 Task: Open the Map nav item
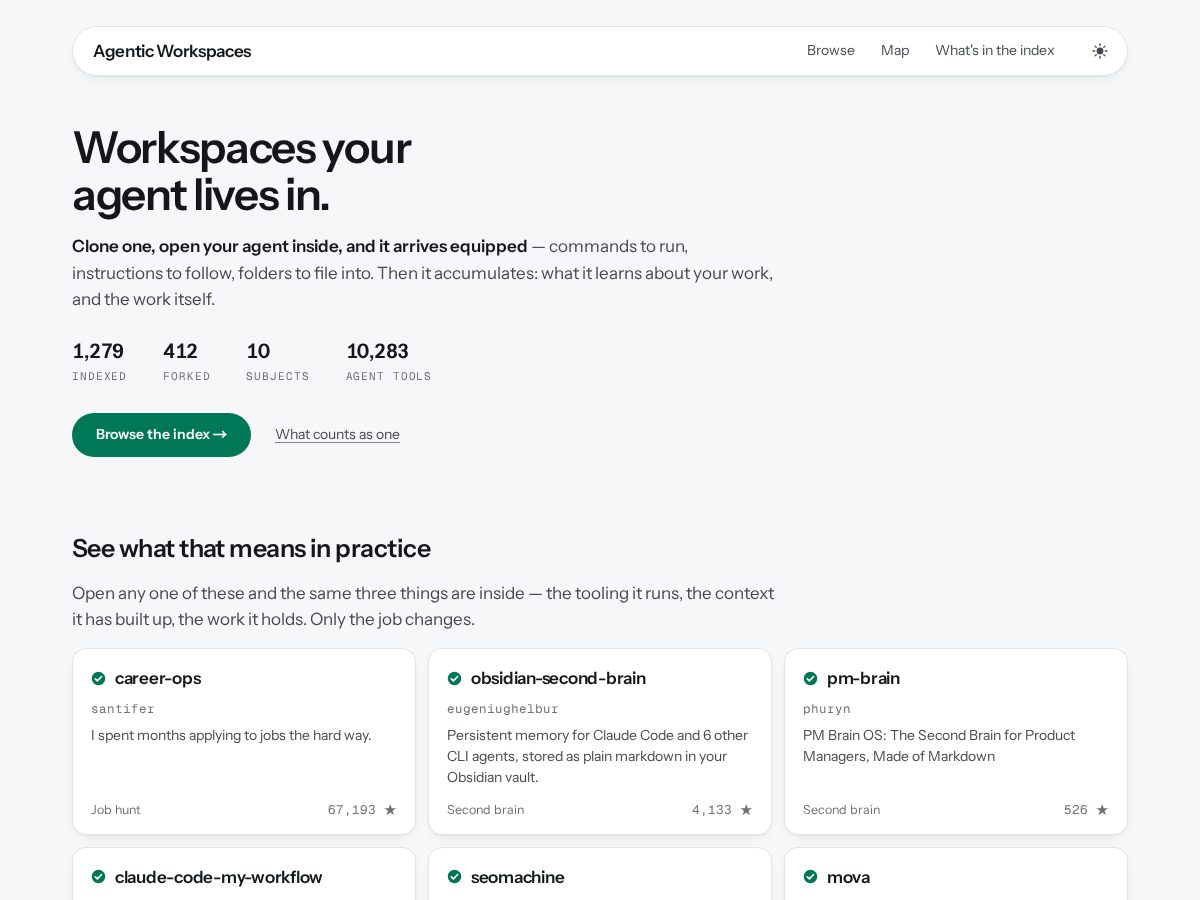(895, 51)
